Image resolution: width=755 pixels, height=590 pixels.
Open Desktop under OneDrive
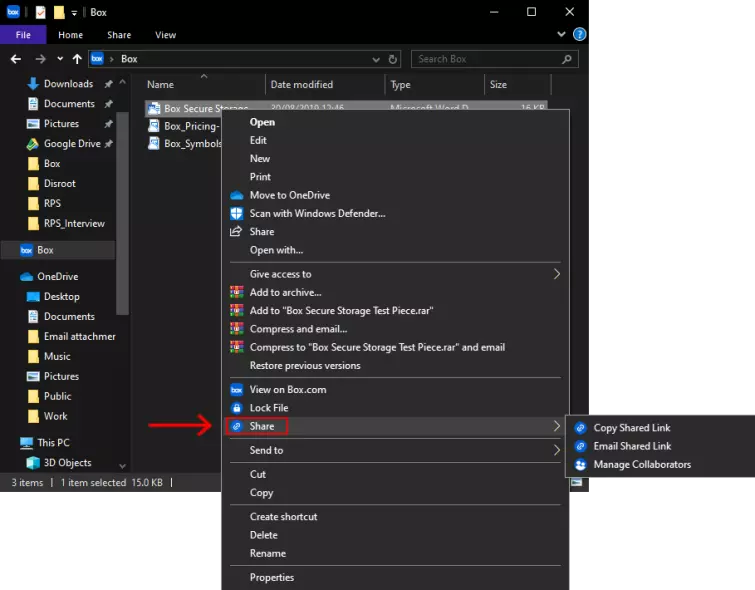point(61,297)
